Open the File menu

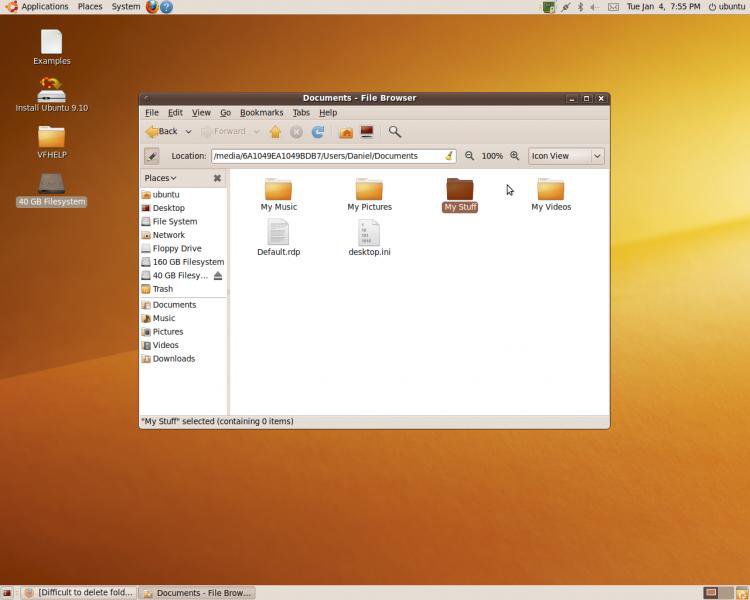tap(152, 112)
